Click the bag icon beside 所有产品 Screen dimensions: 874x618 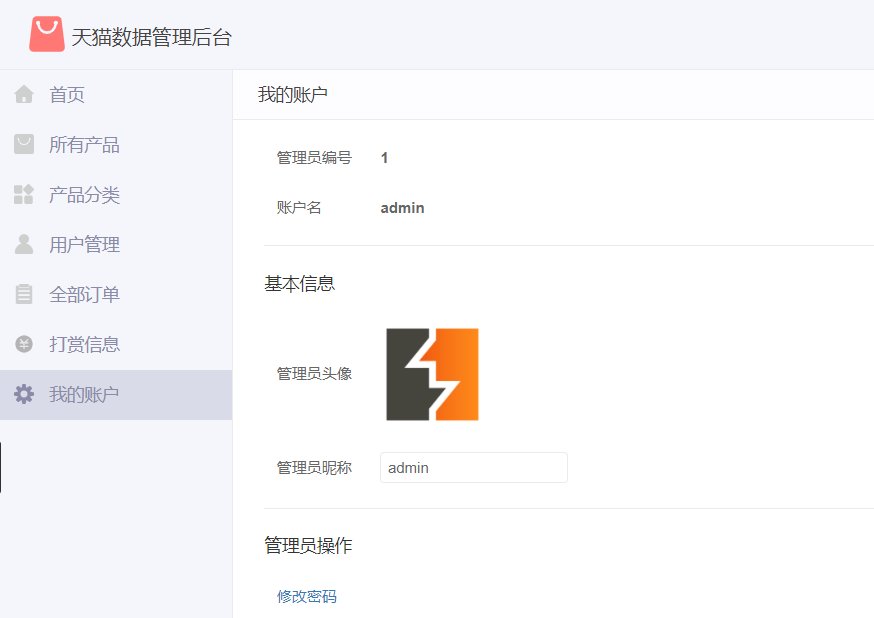[x=24, y=144]
